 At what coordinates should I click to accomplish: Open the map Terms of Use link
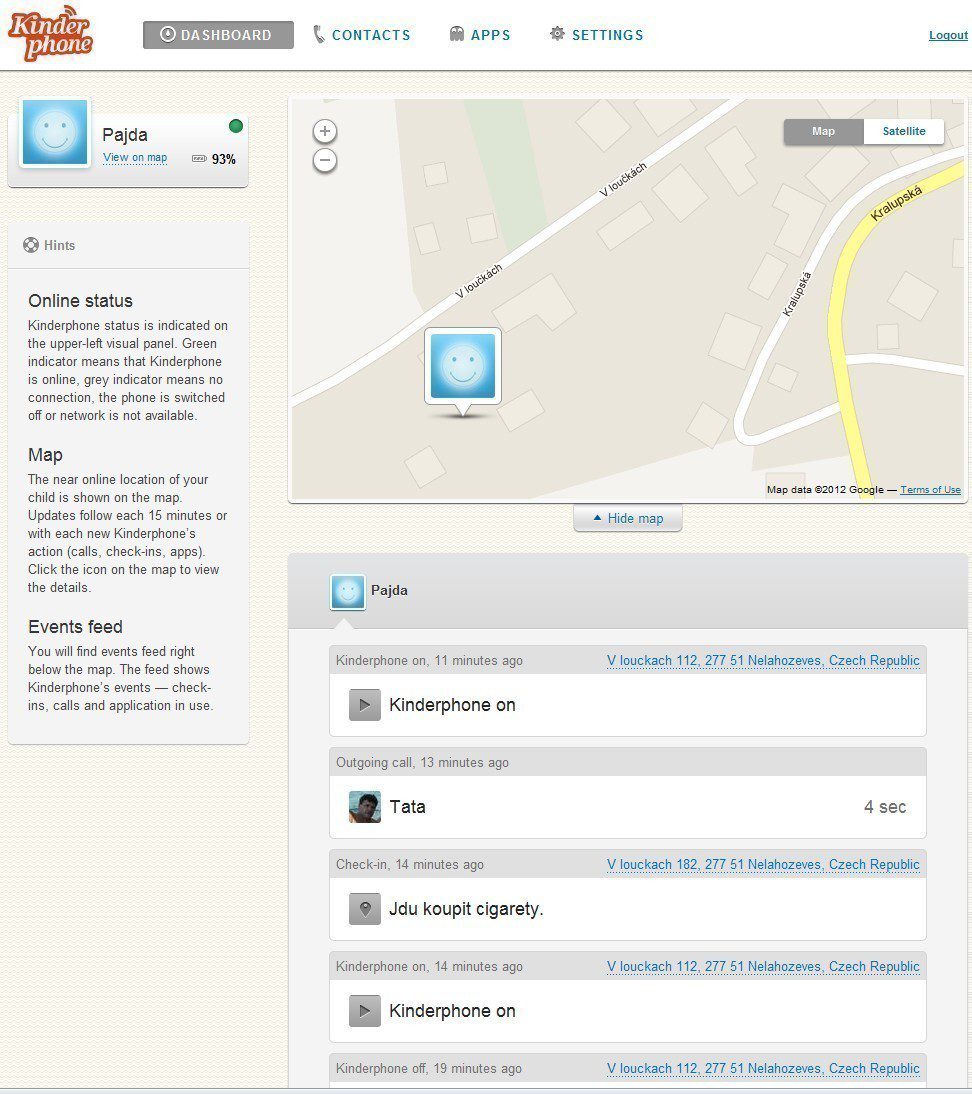click(x=930, y=490)
